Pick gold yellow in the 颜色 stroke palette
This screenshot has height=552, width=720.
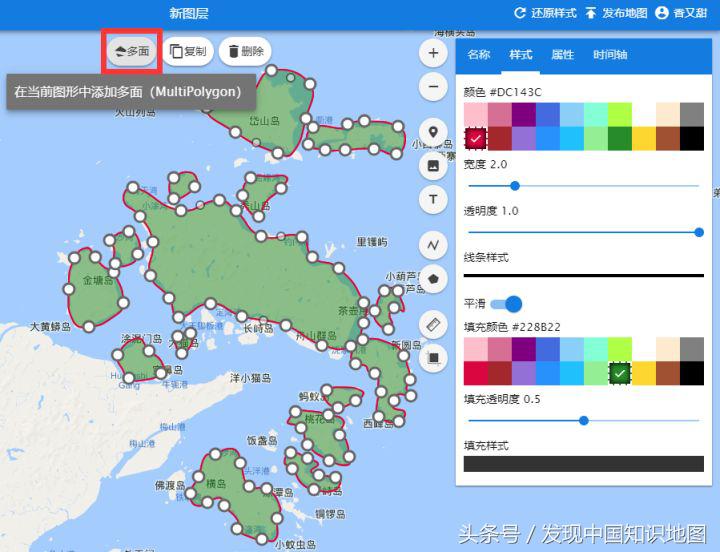[x=644, y=138]
